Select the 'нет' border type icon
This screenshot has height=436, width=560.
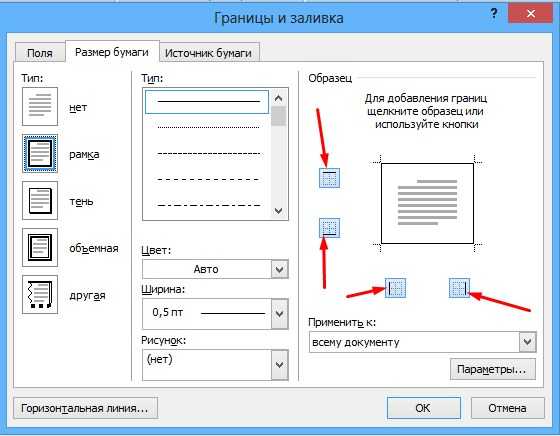(x=40, y=106)
